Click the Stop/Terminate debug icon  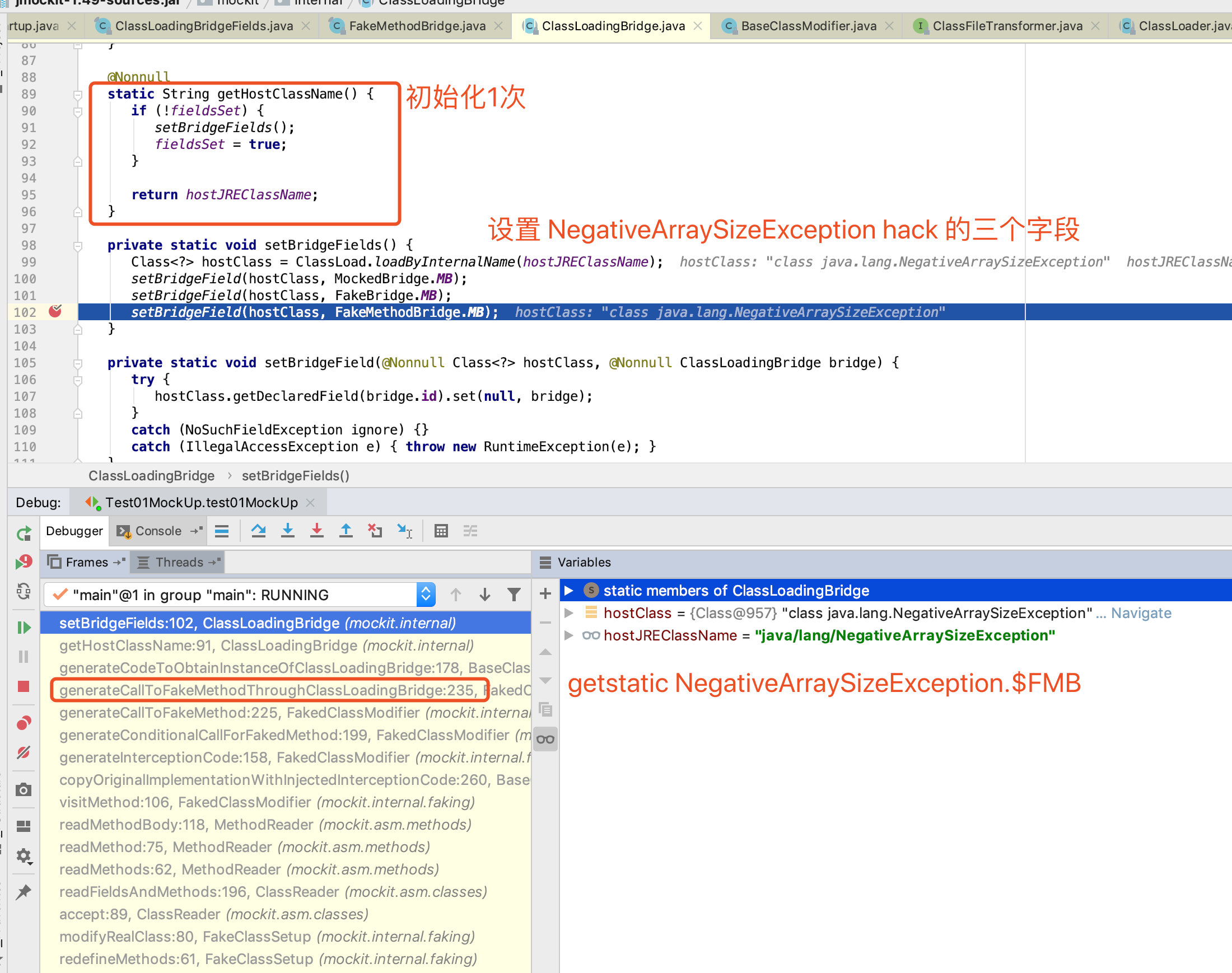(22, 684)
